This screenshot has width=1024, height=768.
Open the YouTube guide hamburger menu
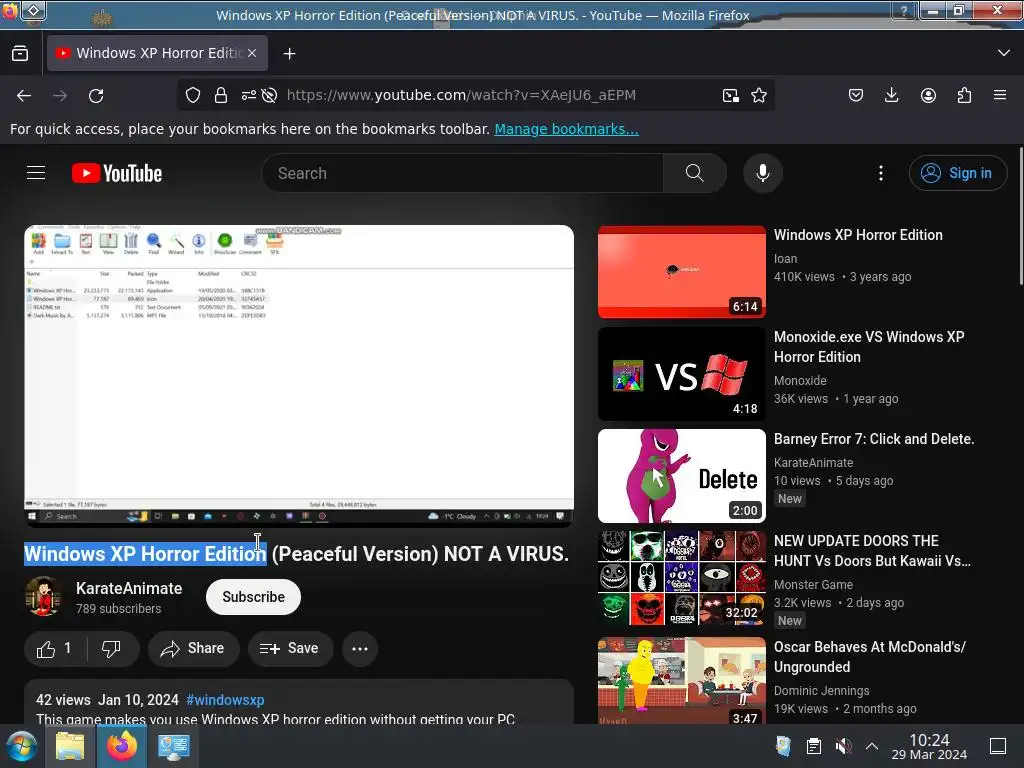pos(36,173)
